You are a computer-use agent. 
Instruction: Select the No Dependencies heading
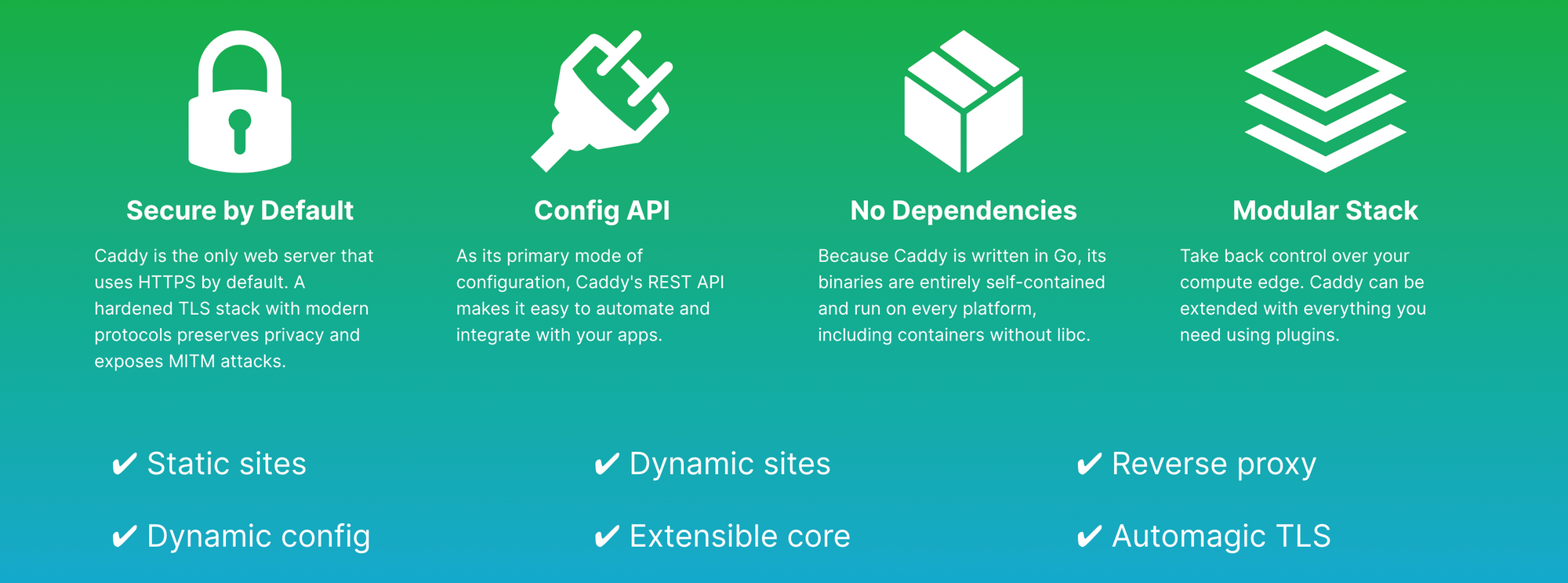tap(964, 210)
